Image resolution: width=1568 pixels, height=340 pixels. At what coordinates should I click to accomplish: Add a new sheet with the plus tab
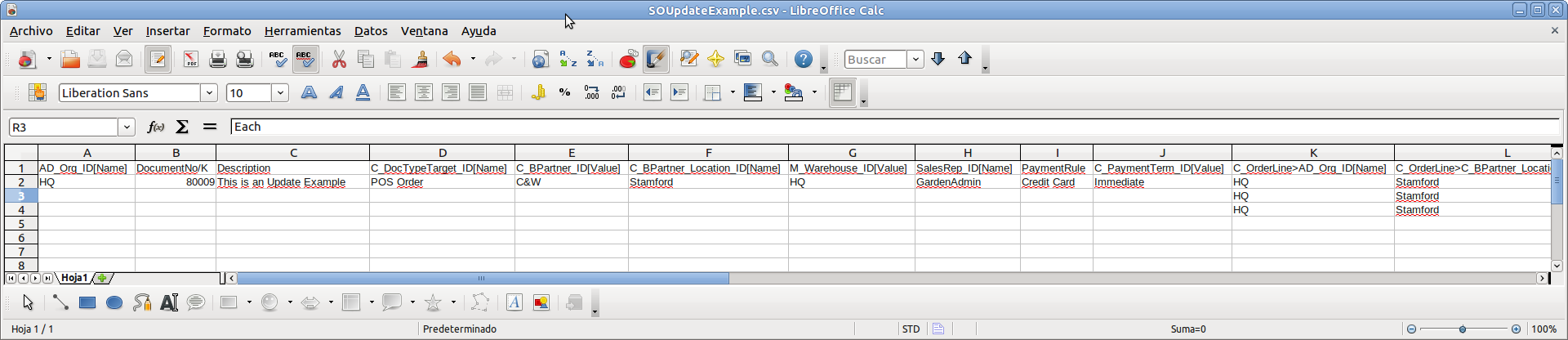coord(103,278)
